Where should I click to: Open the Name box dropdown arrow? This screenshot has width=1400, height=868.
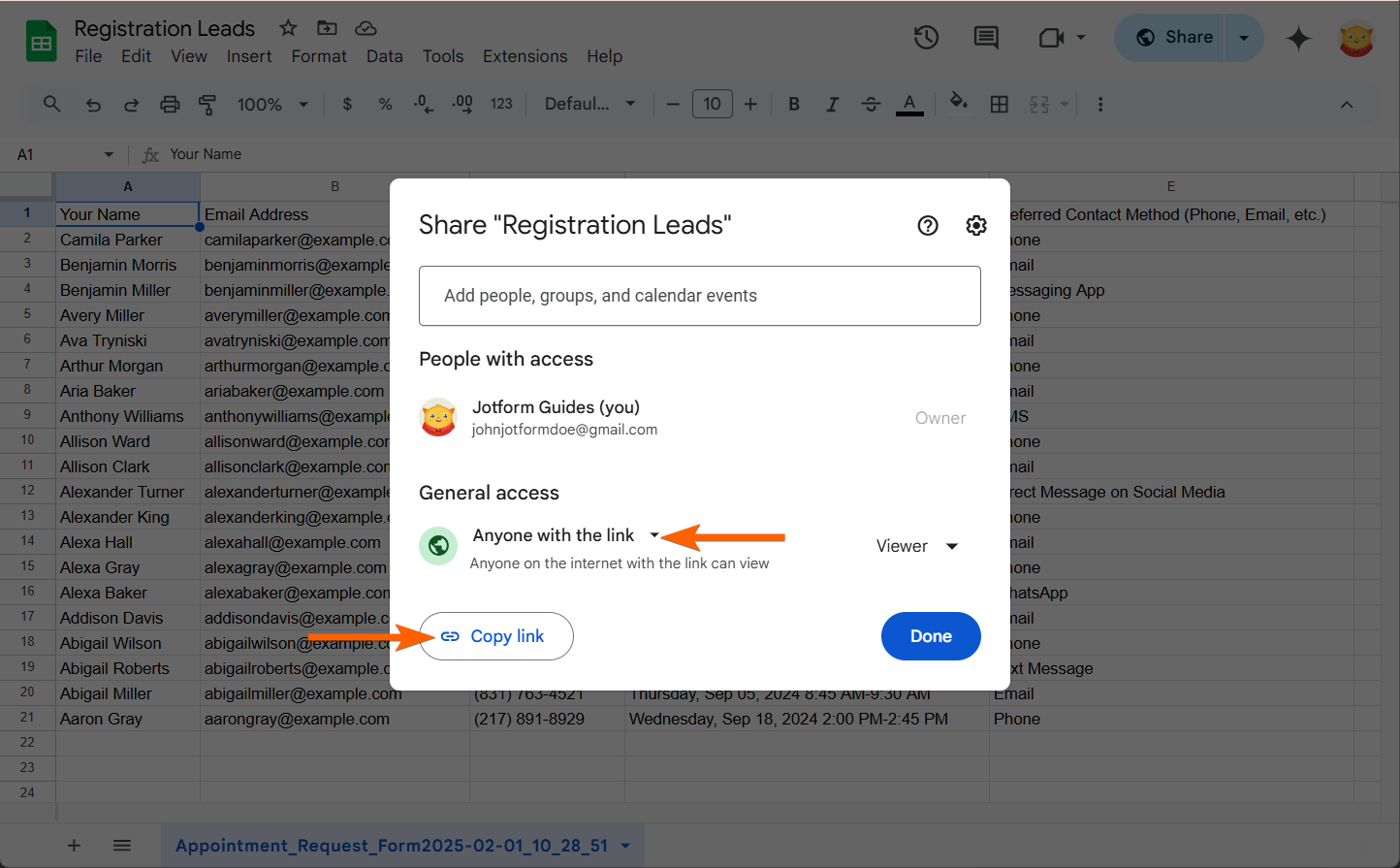tap(109, 154)
